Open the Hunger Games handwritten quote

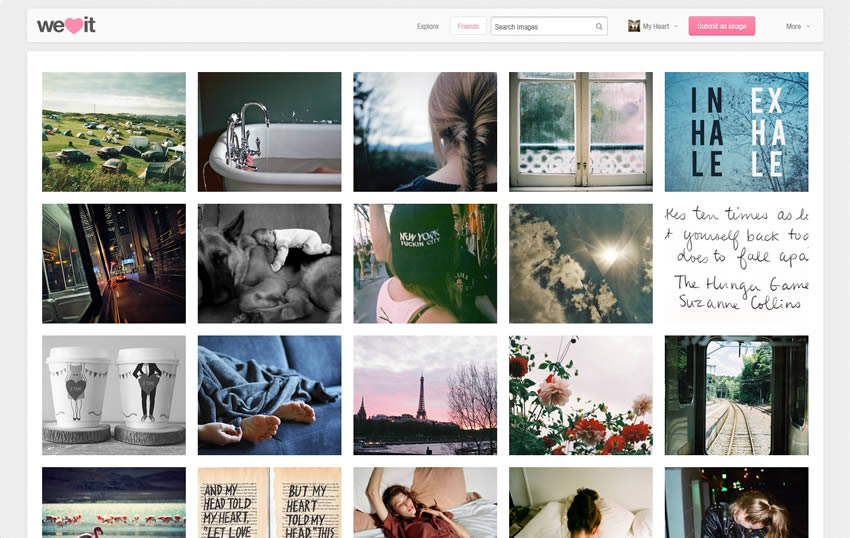click(x=736, y=264)
